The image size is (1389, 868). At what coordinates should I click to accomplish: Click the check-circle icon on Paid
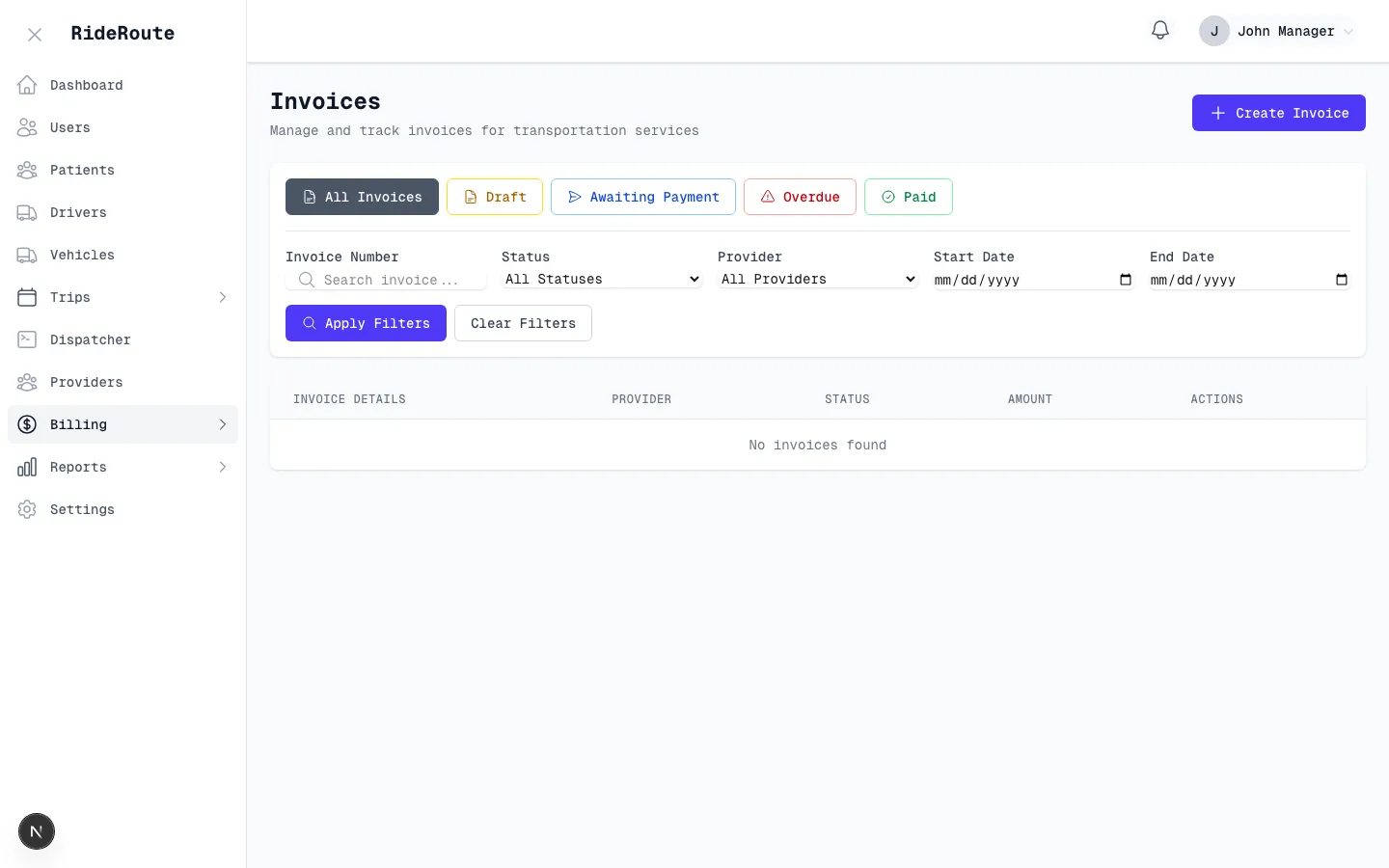[888, 197]
